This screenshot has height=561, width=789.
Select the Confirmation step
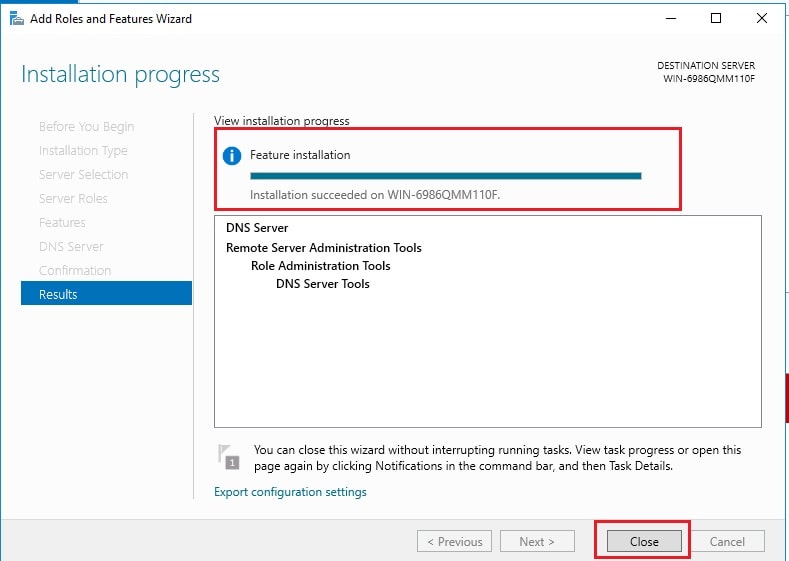tap(74, 270)
